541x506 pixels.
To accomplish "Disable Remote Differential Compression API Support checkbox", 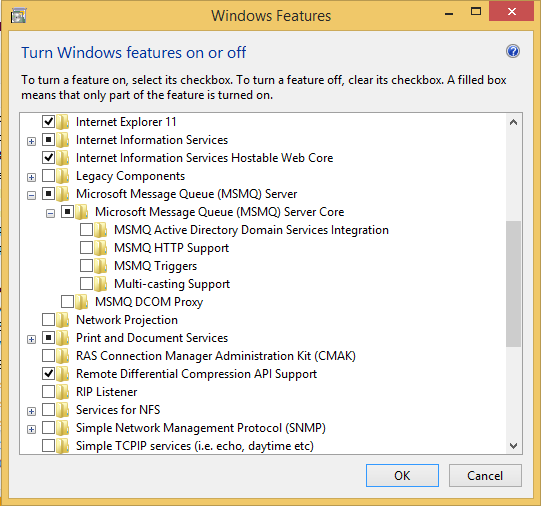I will point(48,374).
